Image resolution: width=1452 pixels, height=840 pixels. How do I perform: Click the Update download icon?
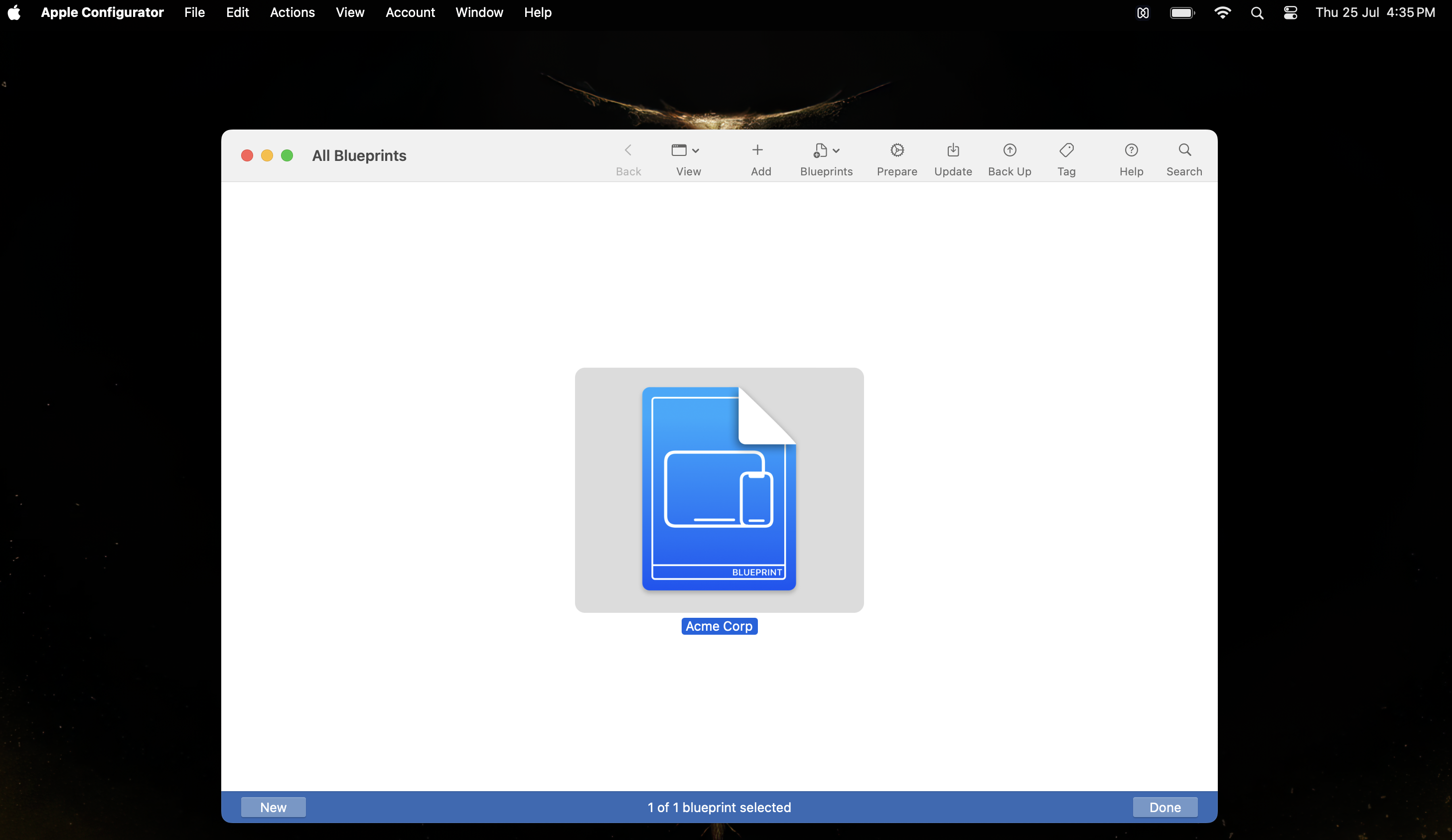tap(953, 150)
